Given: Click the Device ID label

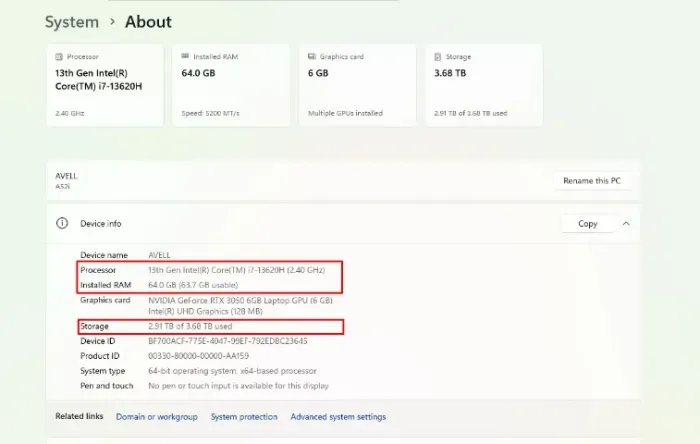Looking at the screenshot, I should coord(98,341).
